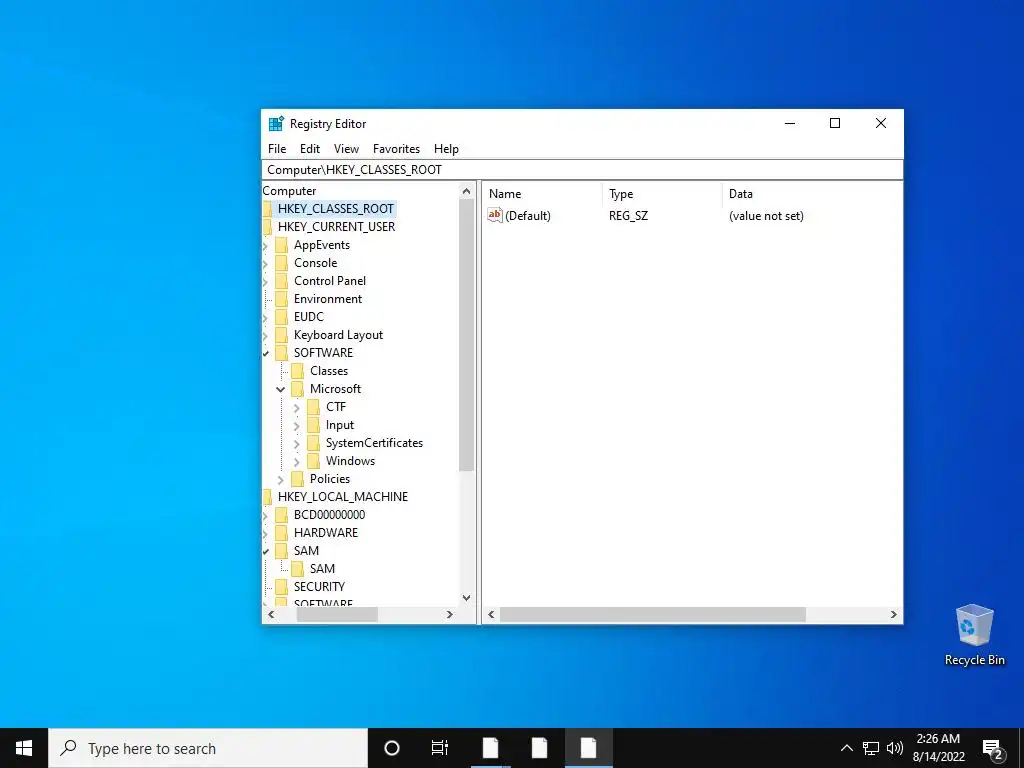Click the folder icon next to Environment
Screen dimensions: 1024x768
point(281,299)
